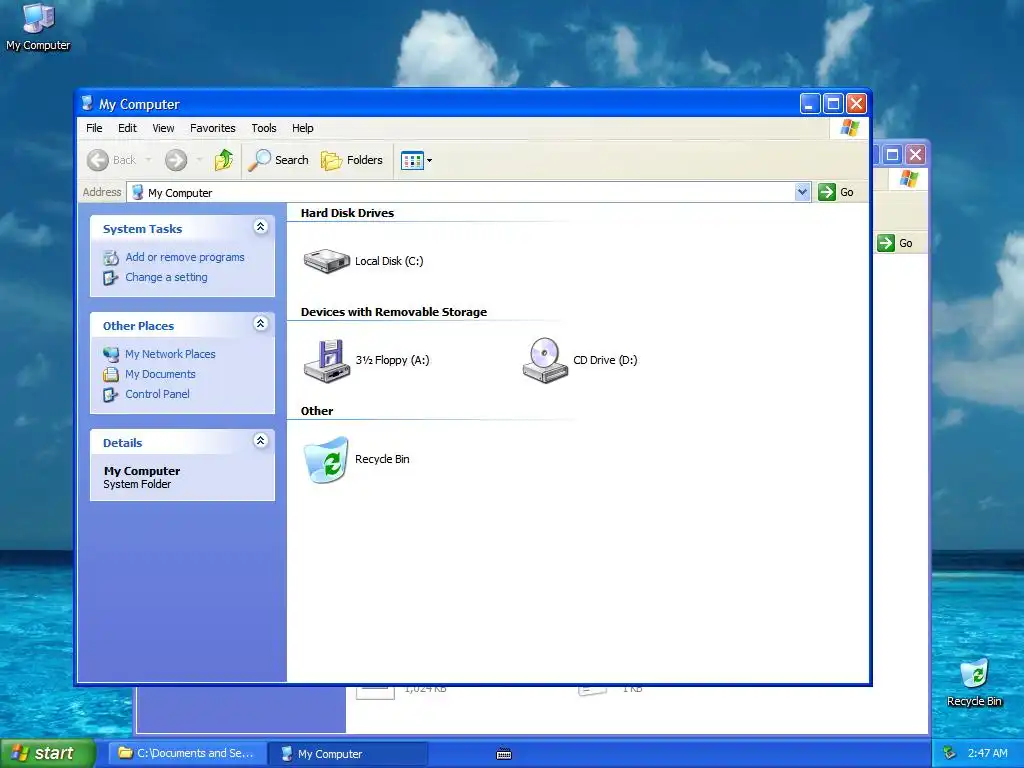Close the My Computer window
This screenshot has height=768, width=1024.
tap(856, 103)
